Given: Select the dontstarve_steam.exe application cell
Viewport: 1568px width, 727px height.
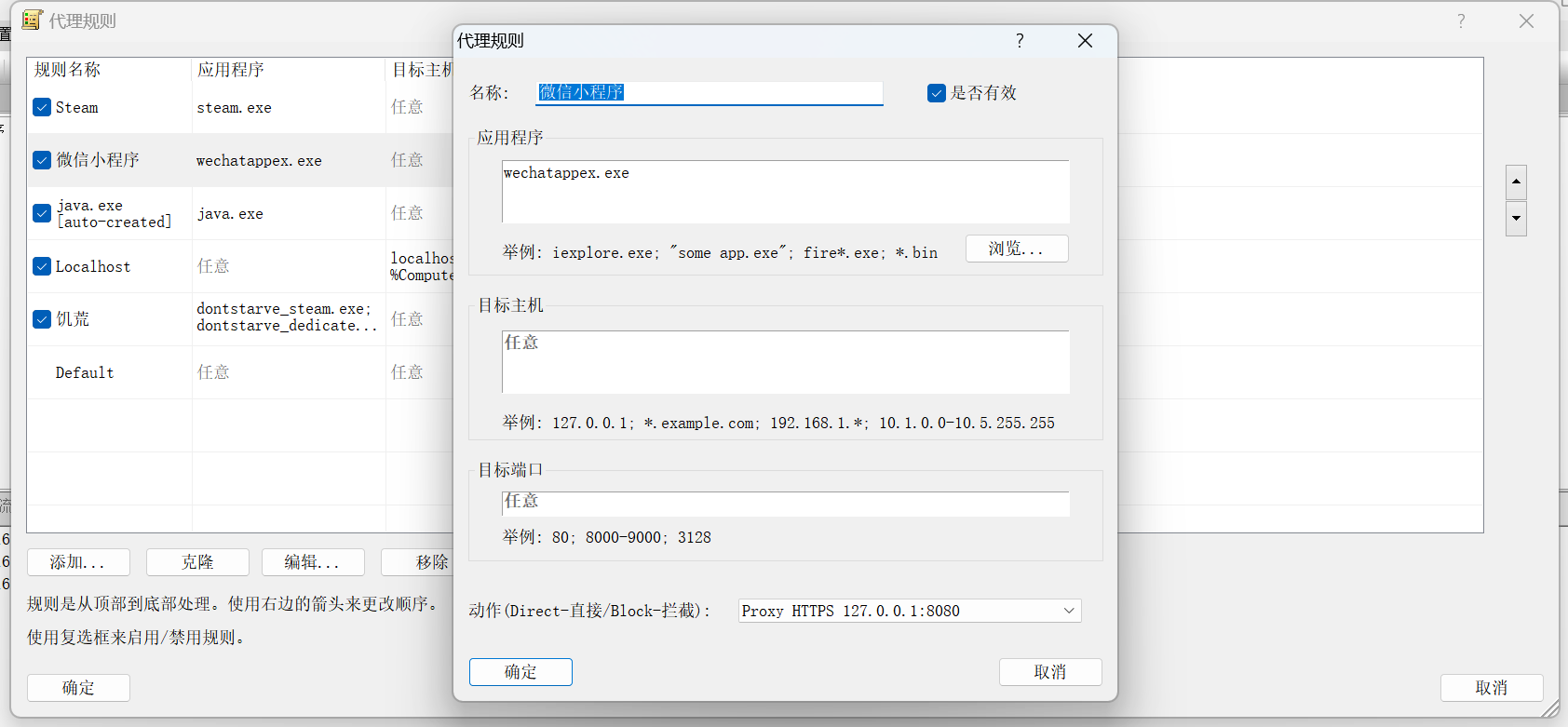Looking at the screenshot, I should coord(288,317).
